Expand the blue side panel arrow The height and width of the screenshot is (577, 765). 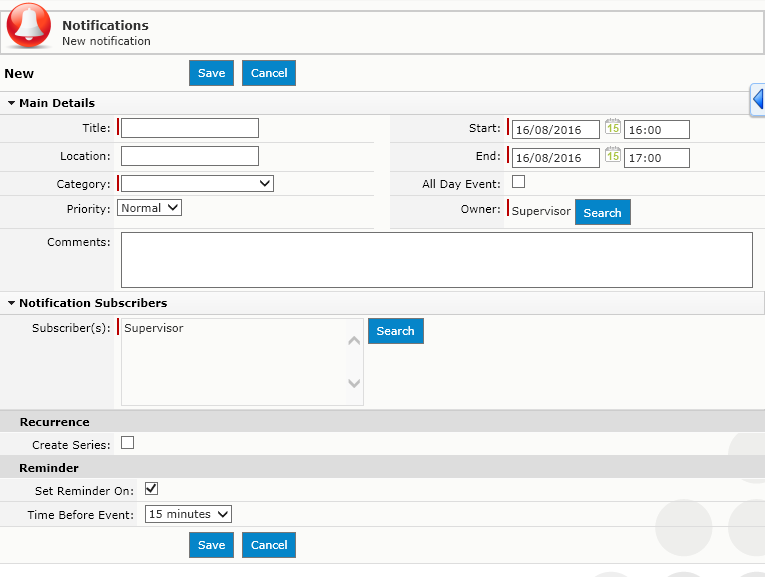tap(758, 99)
